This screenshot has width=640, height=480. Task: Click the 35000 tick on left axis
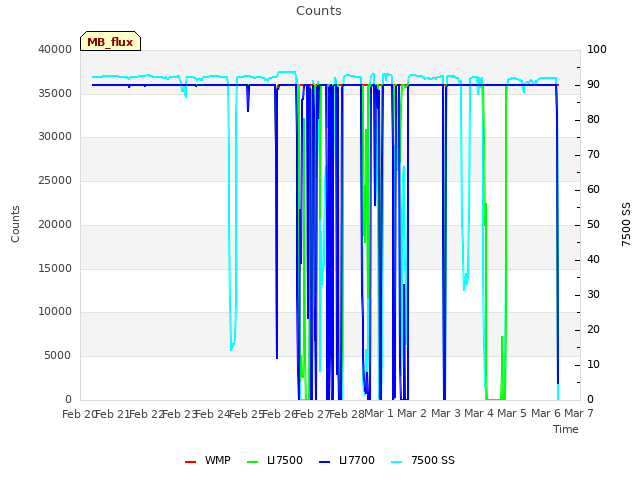[x=55, y=93]
